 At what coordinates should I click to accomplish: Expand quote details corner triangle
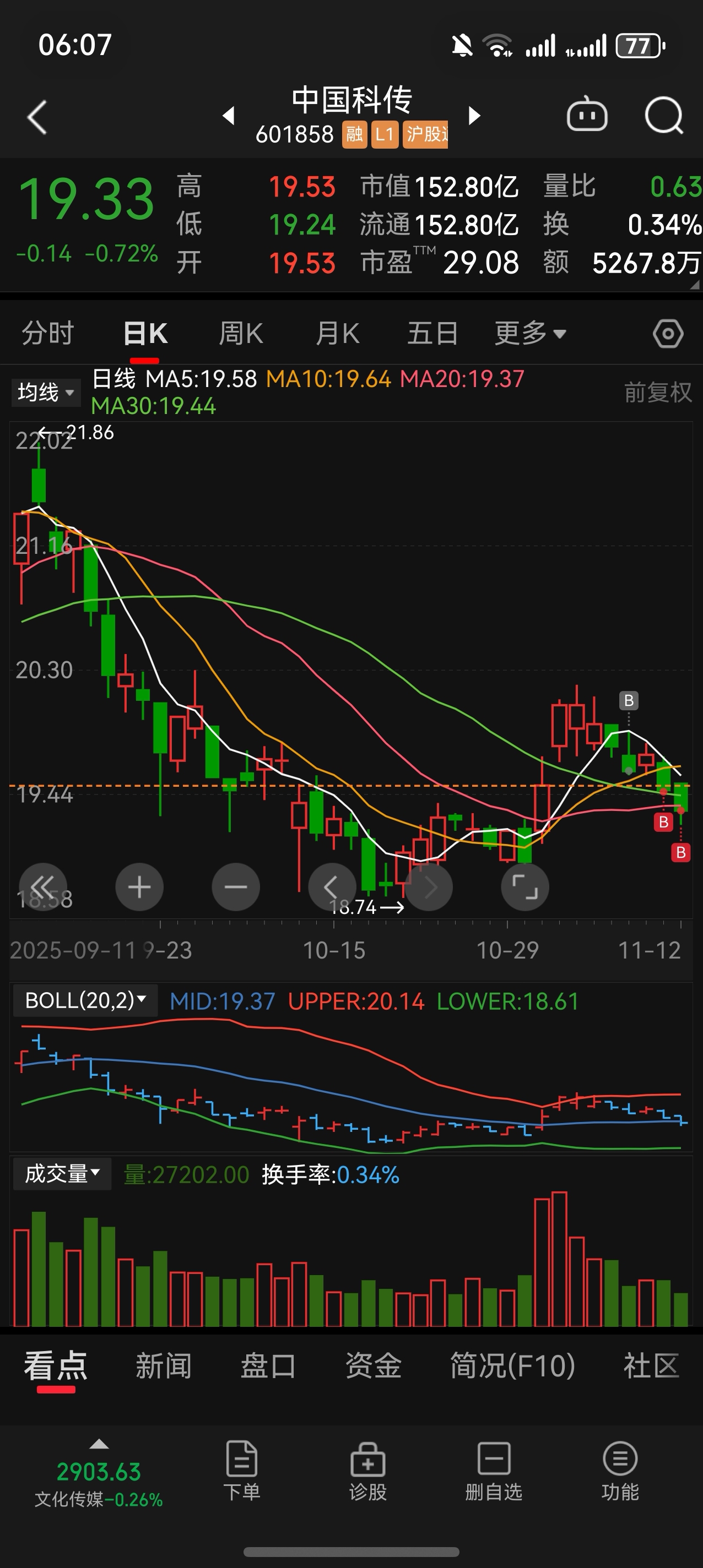tap(695, 284)
